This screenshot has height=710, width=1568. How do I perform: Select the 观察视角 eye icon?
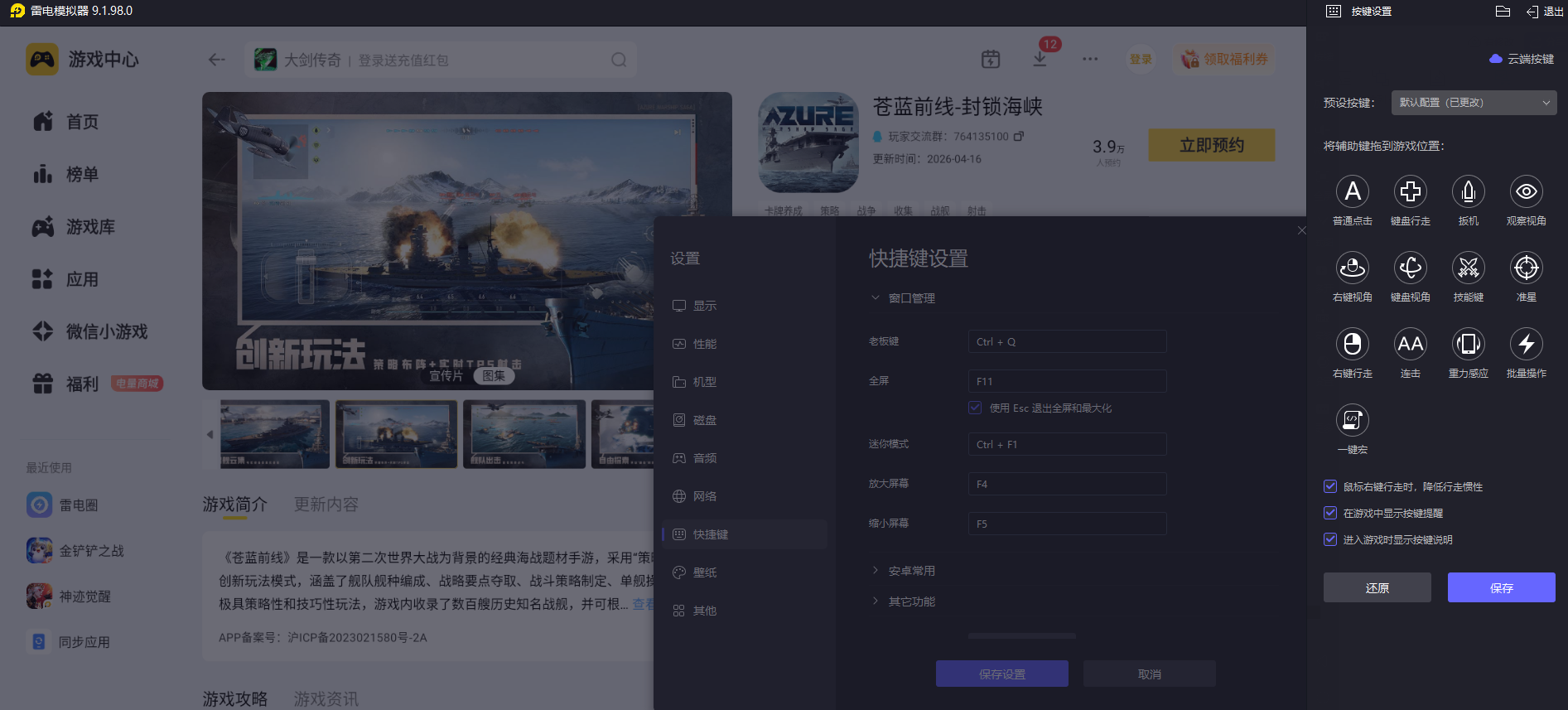[x=1526, y=192]
